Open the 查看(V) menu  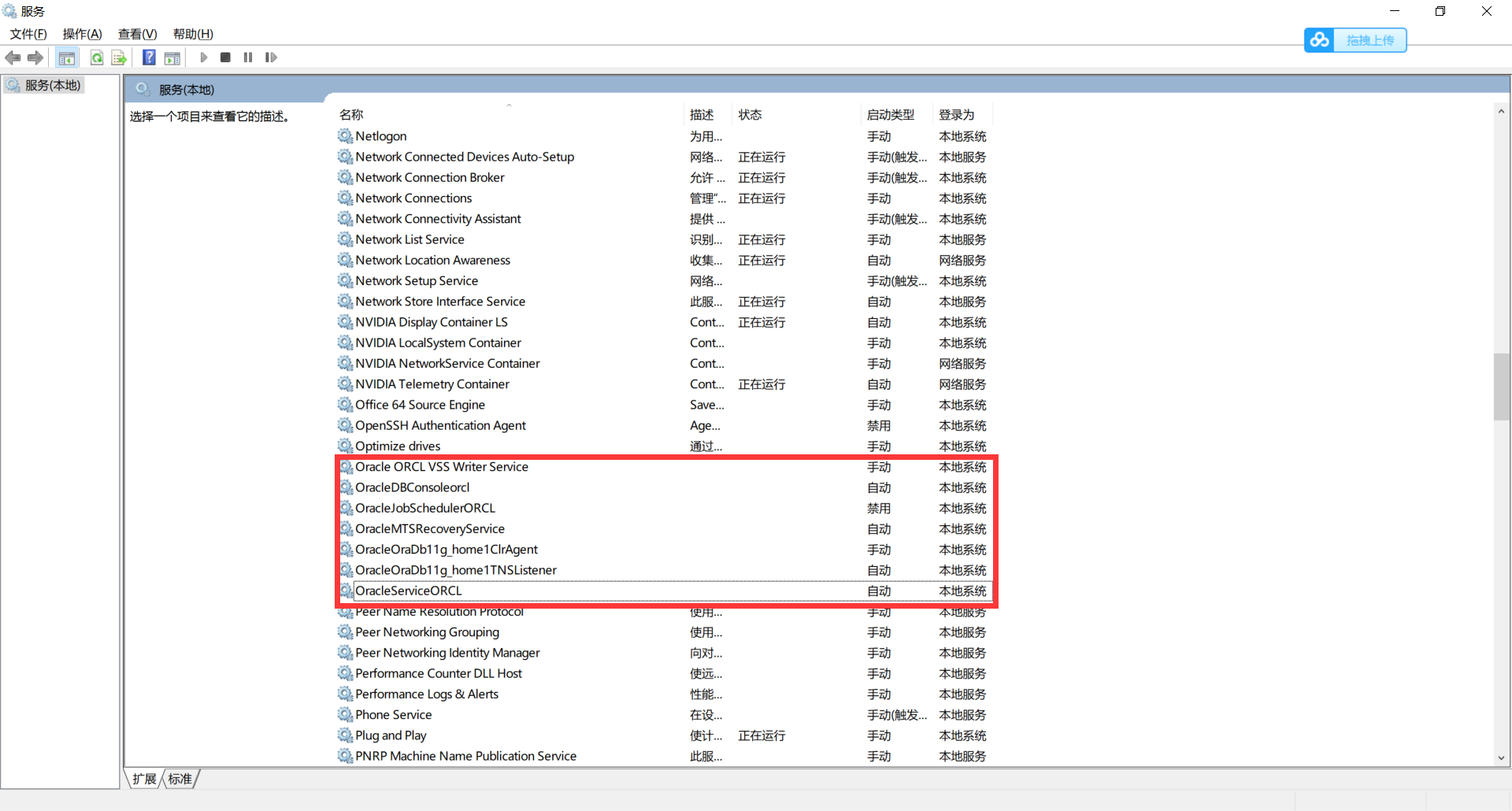[x=138, y=34]
